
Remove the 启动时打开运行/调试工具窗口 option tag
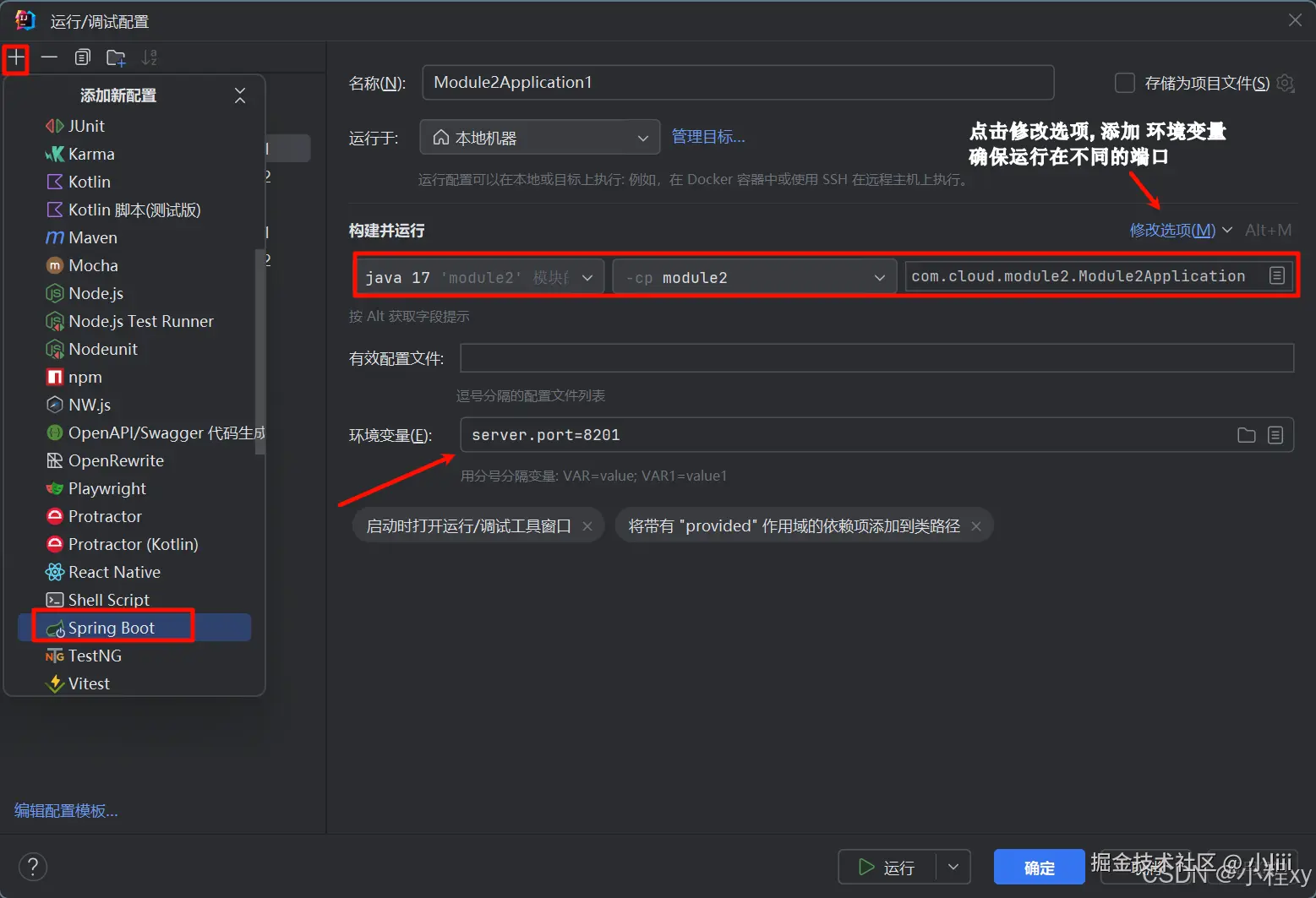coord(587,525)
